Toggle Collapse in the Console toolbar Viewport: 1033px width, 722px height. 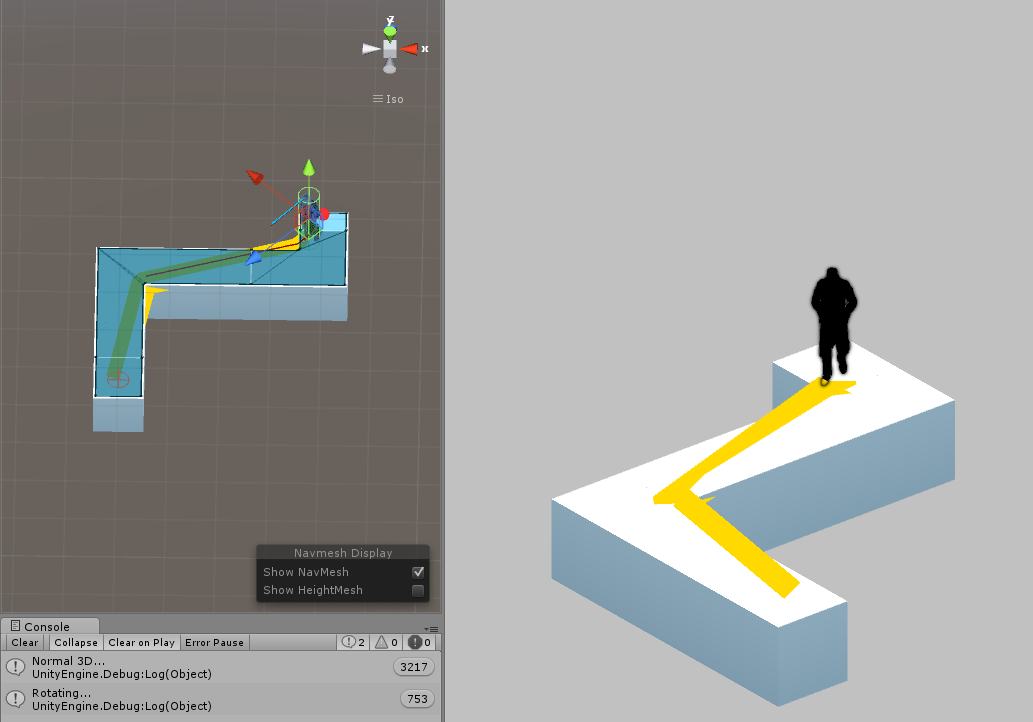(x=76, y=642)
